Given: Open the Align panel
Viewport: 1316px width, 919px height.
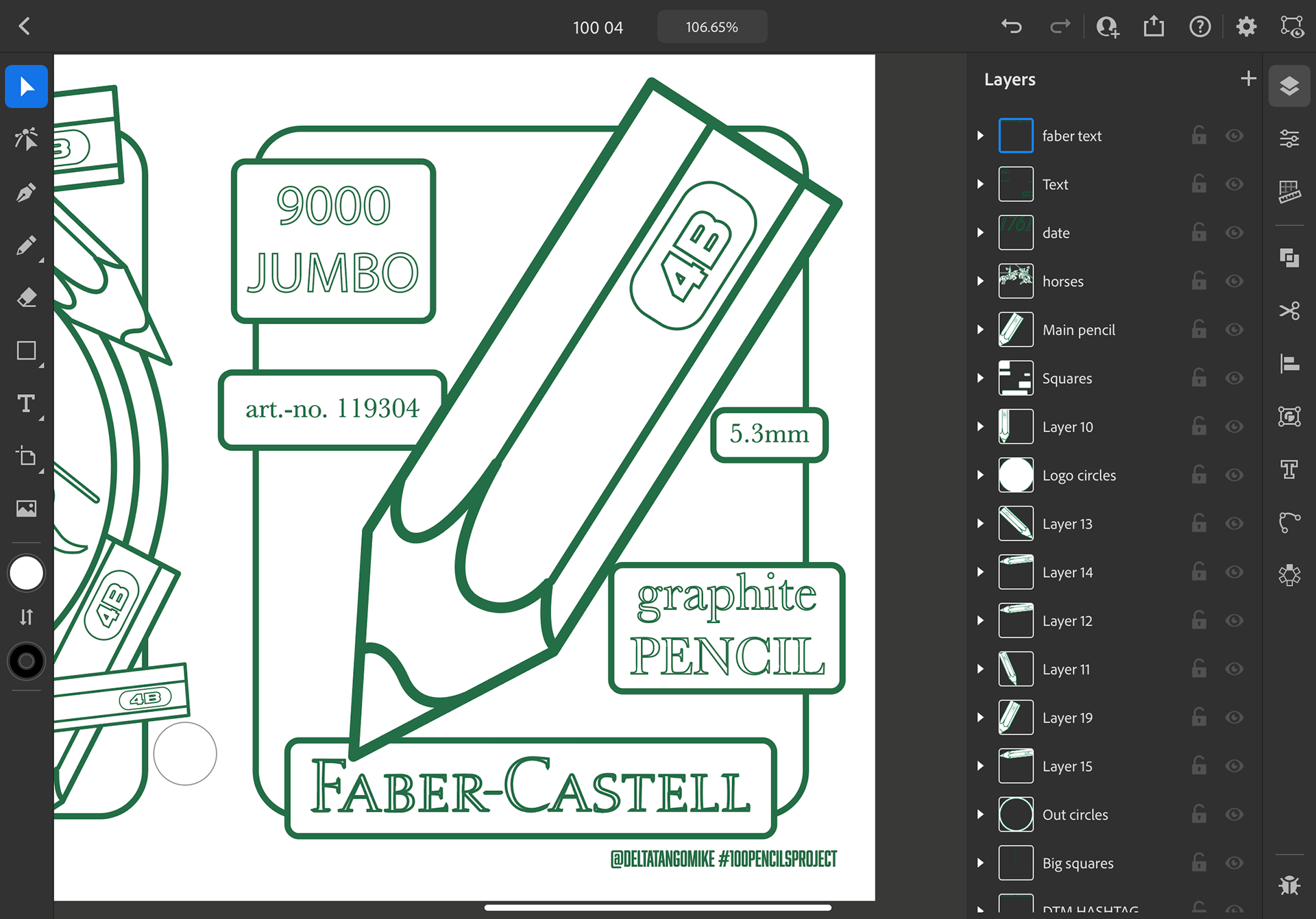Looking at the screenshot, I should tap(1289, 363).
